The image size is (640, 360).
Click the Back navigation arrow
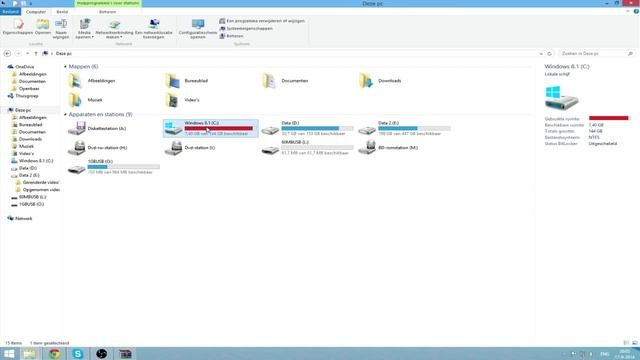click(7, 53)
